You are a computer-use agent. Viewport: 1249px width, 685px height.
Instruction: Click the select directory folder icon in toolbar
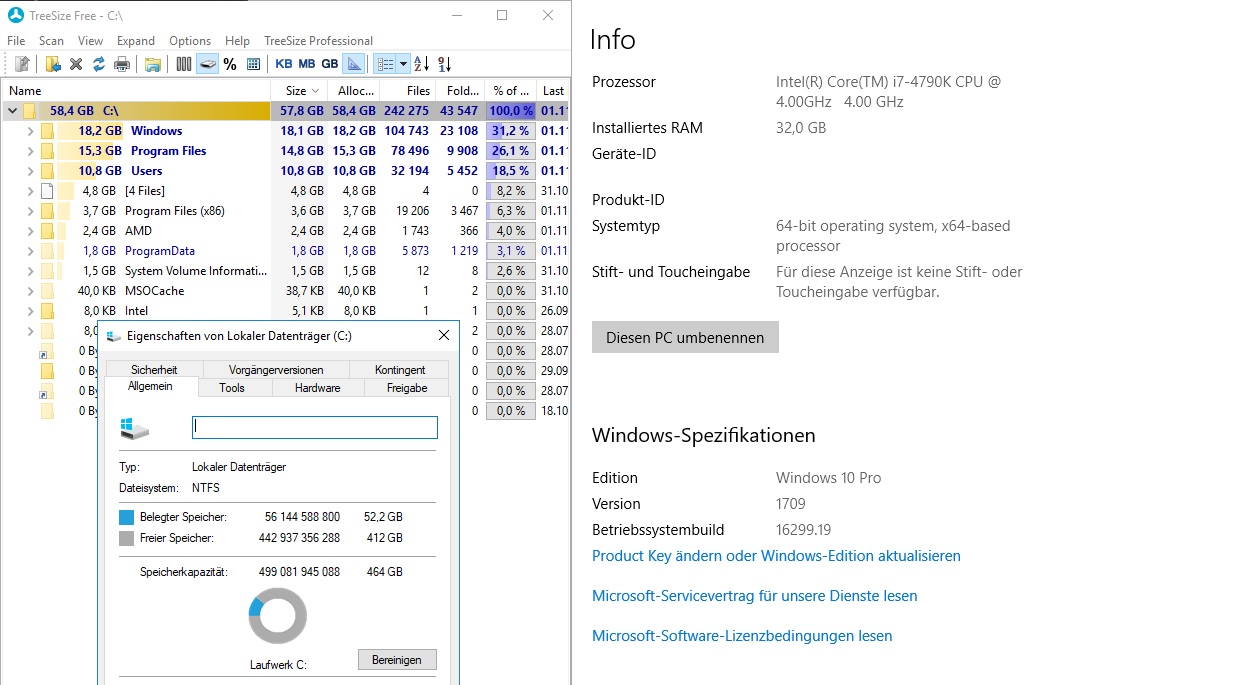pyautogui.click(x=53, y=64)
